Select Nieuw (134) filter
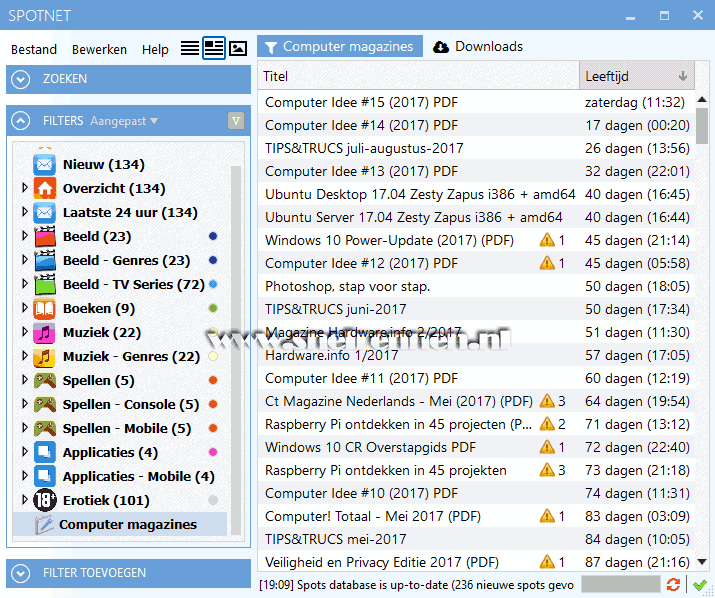The width and height of the screenshot is (715, 598). coord(104,164)
